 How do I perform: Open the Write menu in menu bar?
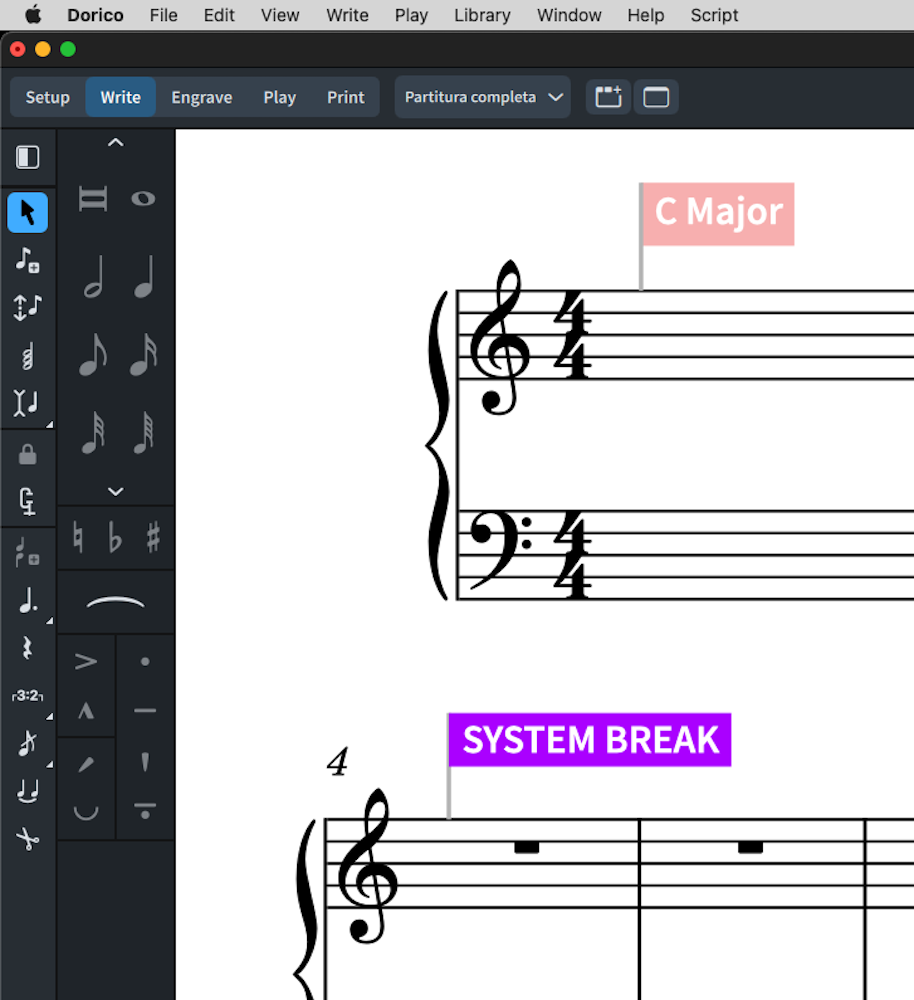coord(347,15)
